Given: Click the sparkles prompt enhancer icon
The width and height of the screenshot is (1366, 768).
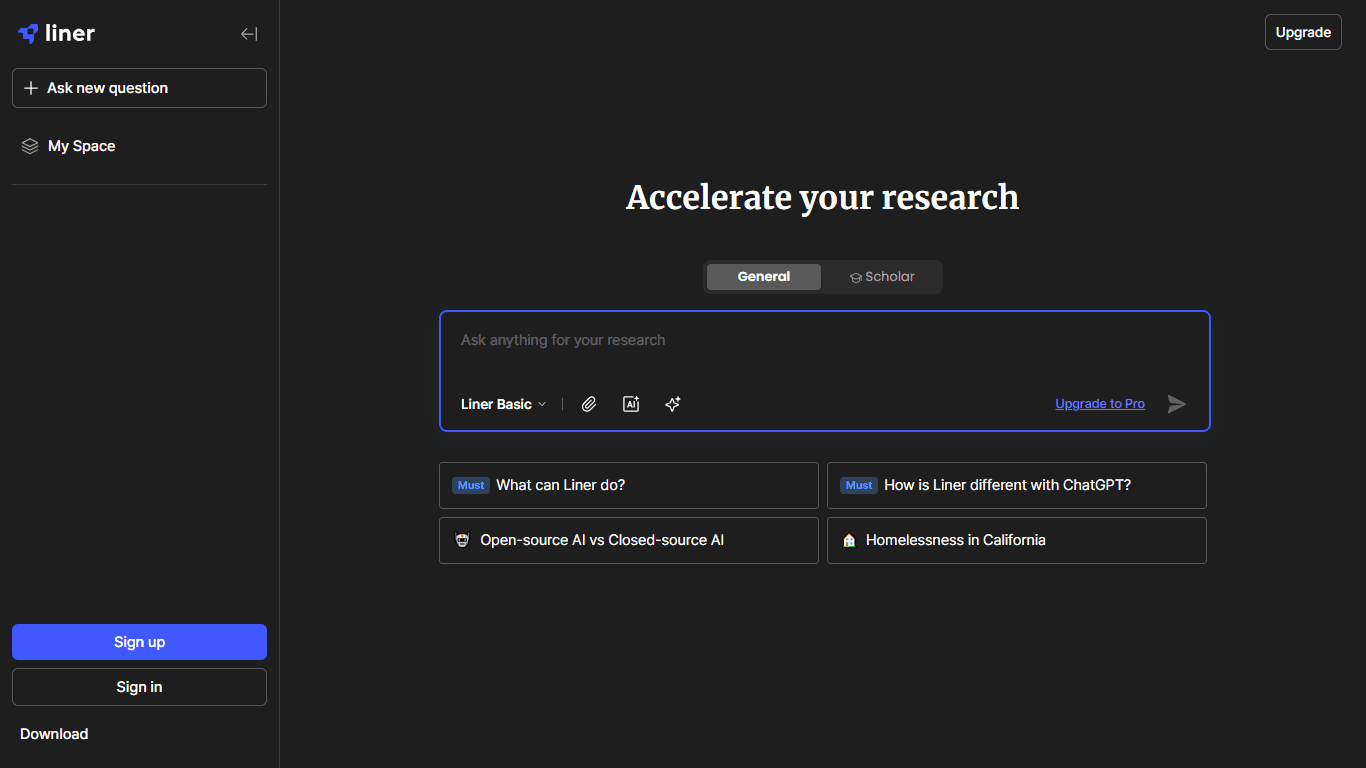Looking at the screenshot, I should click(x=672, y=404).
